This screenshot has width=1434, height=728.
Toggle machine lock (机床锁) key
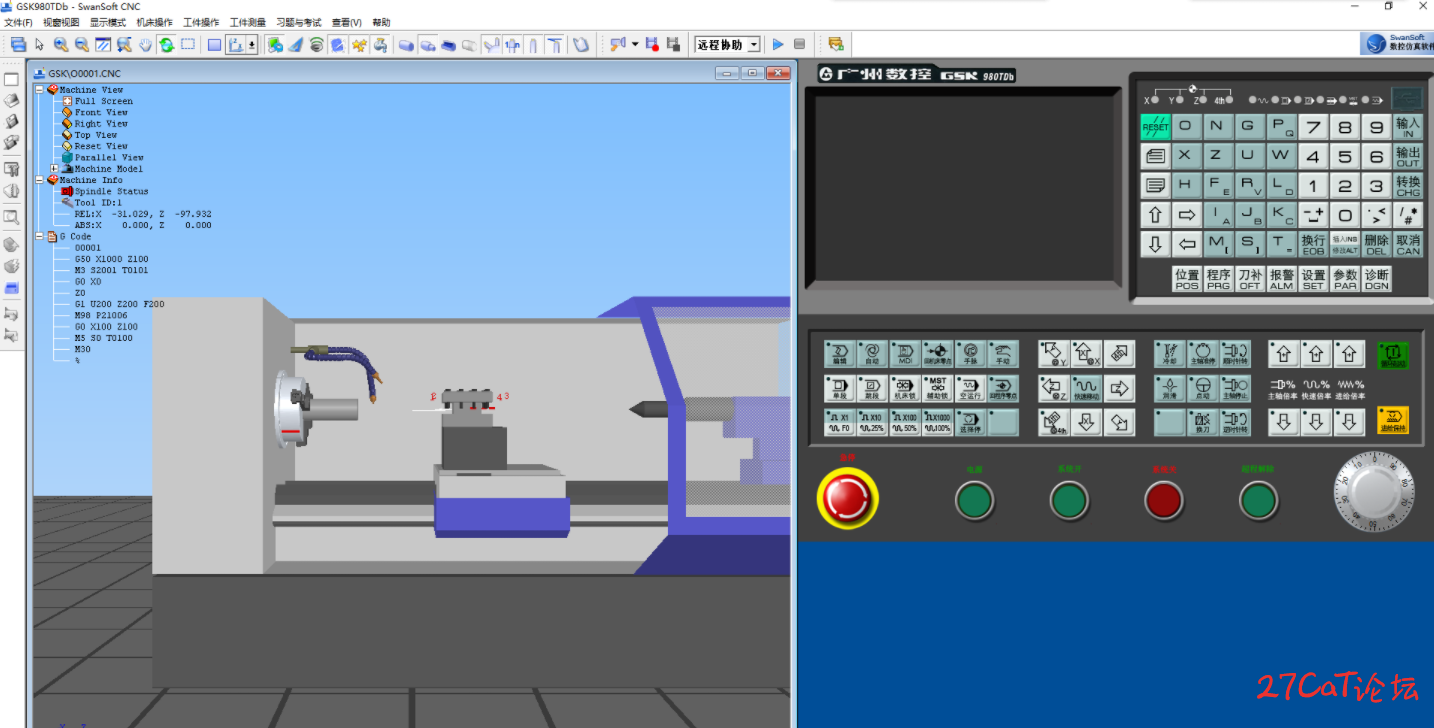tap(905, 388)
